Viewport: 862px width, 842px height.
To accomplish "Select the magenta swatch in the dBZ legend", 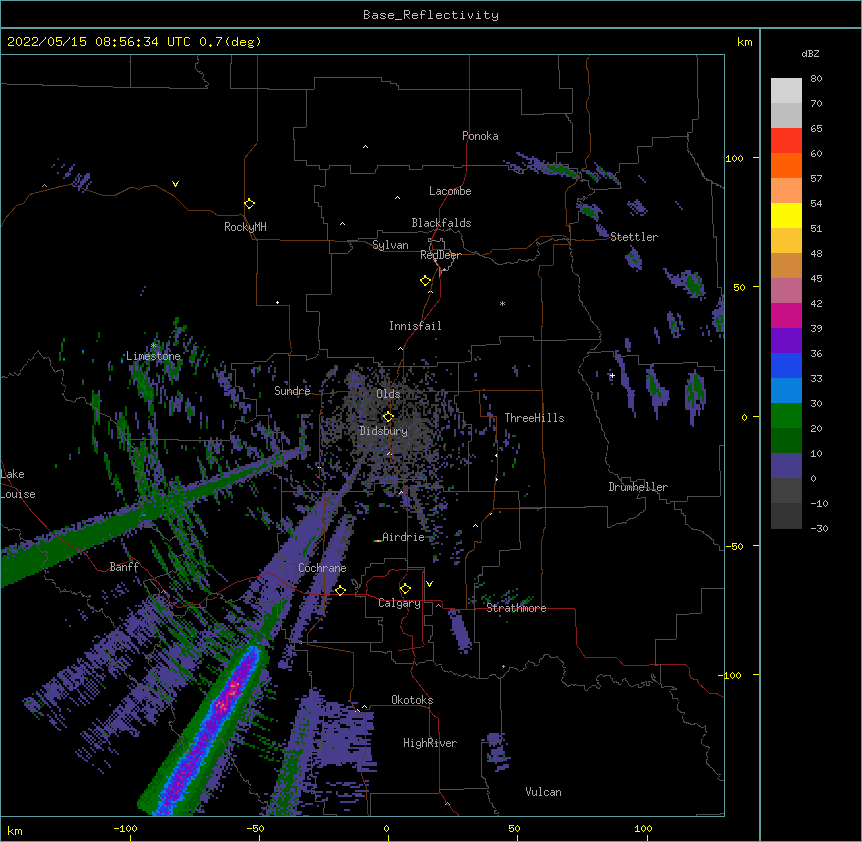I will (786, 315).
